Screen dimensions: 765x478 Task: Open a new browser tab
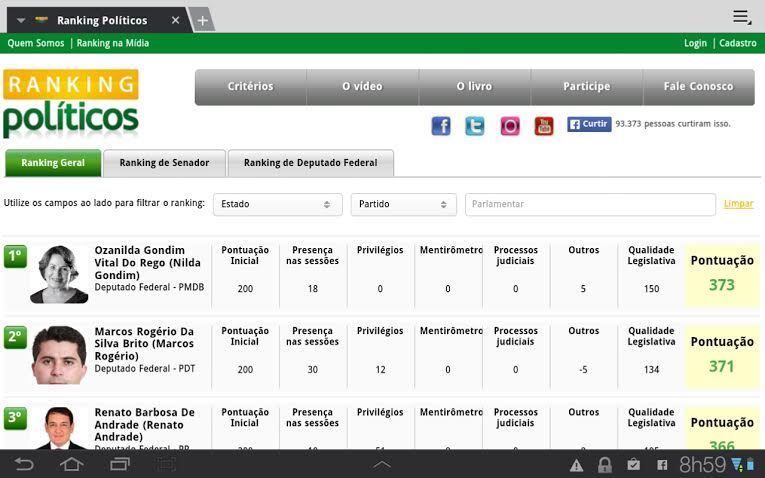pyautogui.click(x=201, y=21)
